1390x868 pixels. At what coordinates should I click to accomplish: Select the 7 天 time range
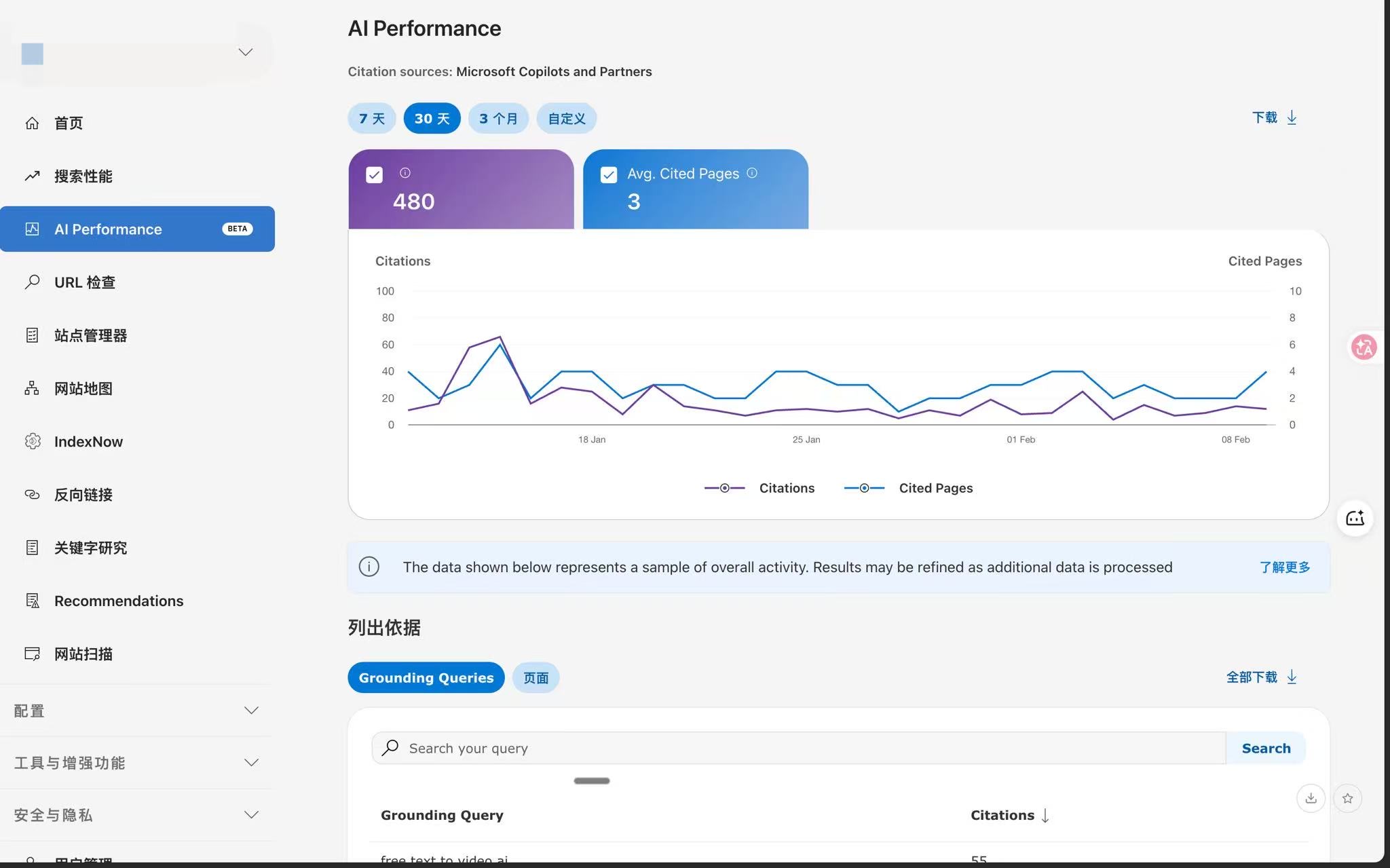tap(371, 119)
